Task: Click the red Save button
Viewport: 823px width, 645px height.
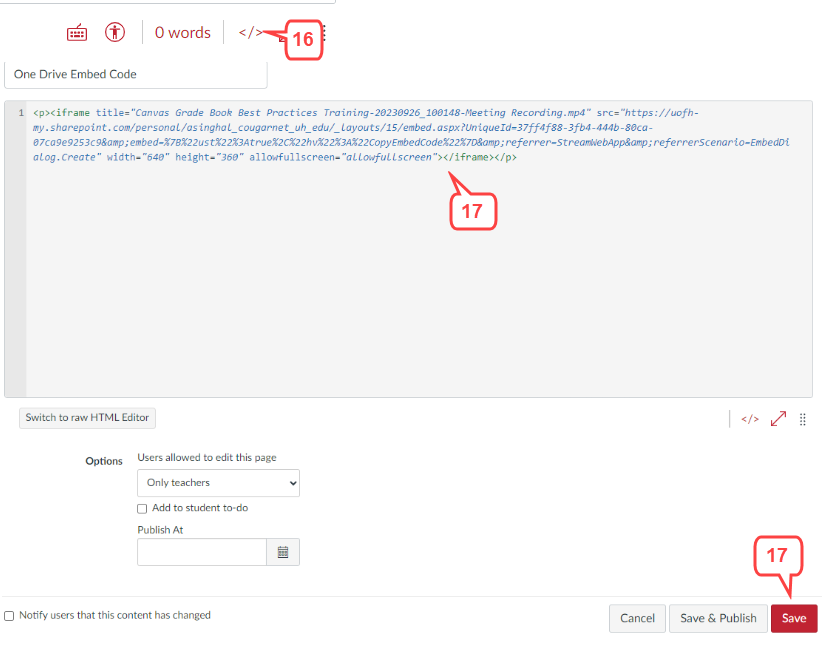Action: point(794,618)
